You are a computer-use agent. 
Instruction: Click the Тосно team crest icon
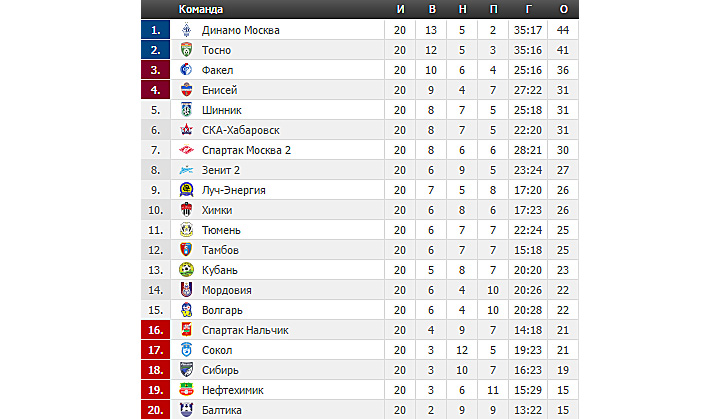coord(186,50)
